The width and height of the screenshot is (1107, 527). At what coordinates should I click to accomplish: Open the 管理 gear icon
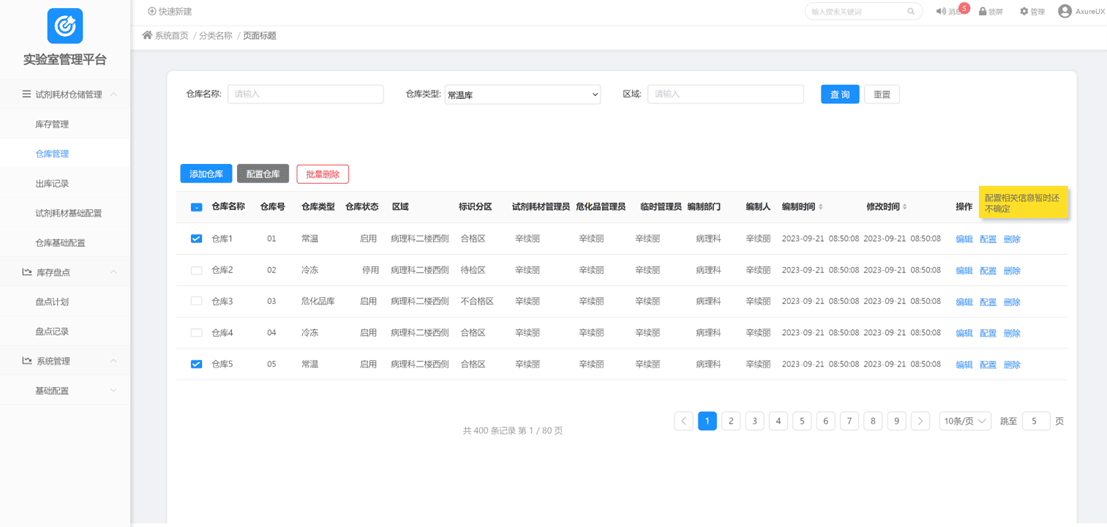1024,11
